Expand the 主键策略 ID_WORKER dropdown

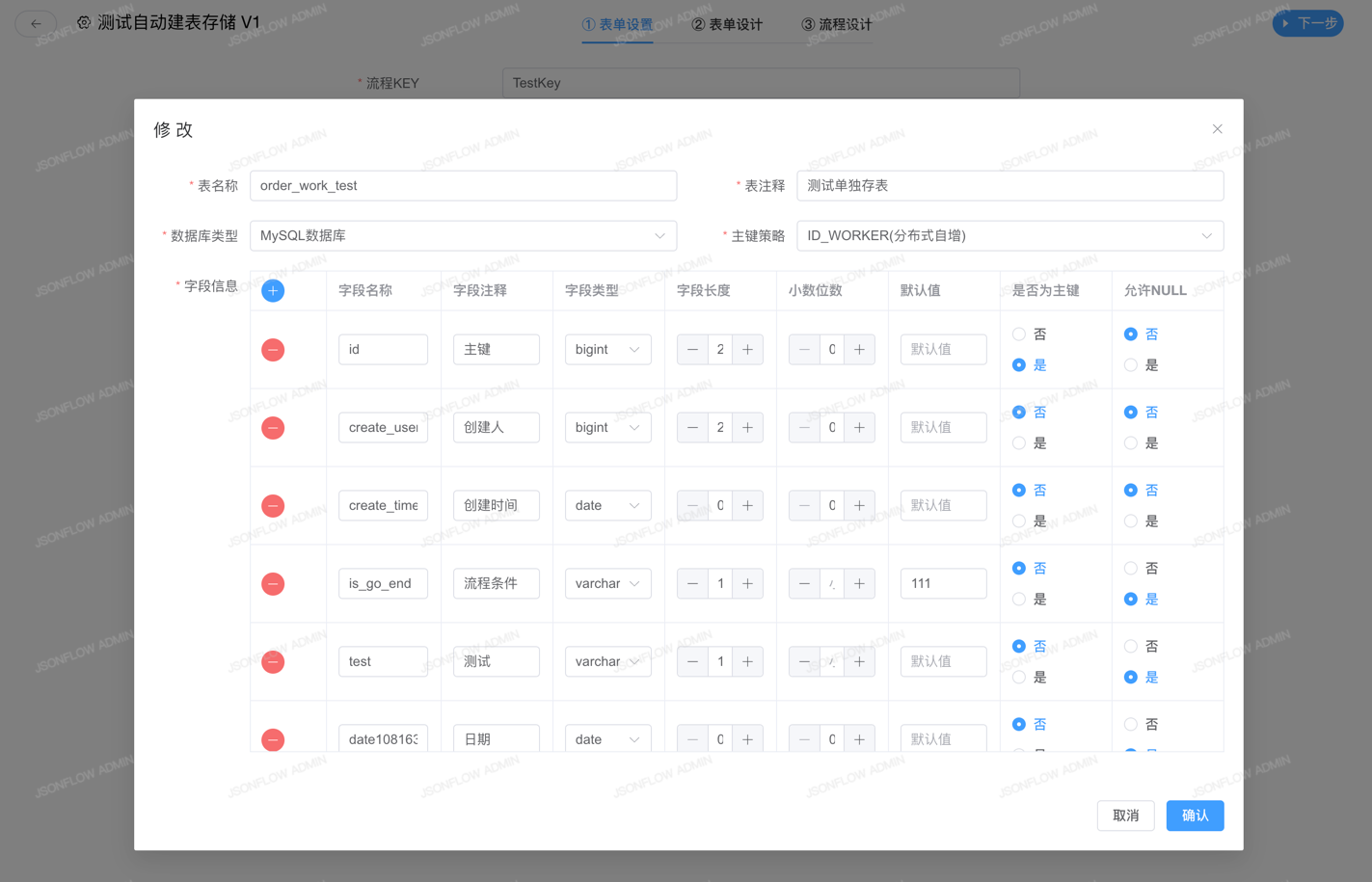coord(1009,236)
